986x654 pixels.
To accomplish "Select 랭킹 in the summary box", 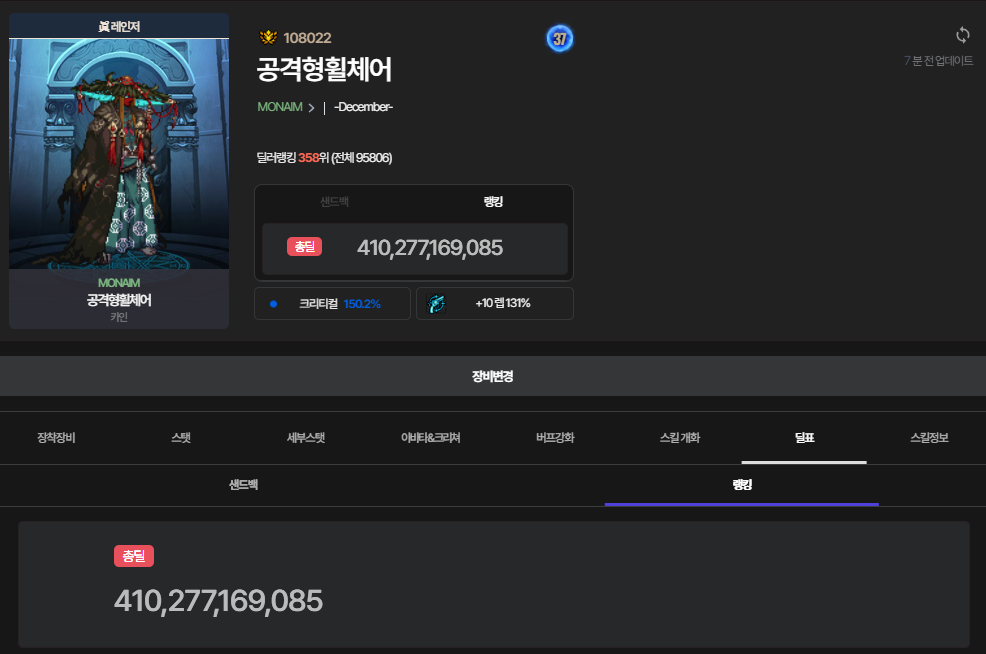I will (x=493, y=202).
